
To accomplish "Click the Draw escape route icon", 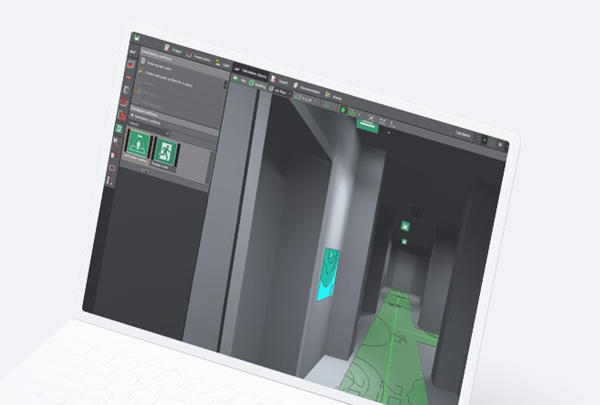I will (x=142, y=63).
